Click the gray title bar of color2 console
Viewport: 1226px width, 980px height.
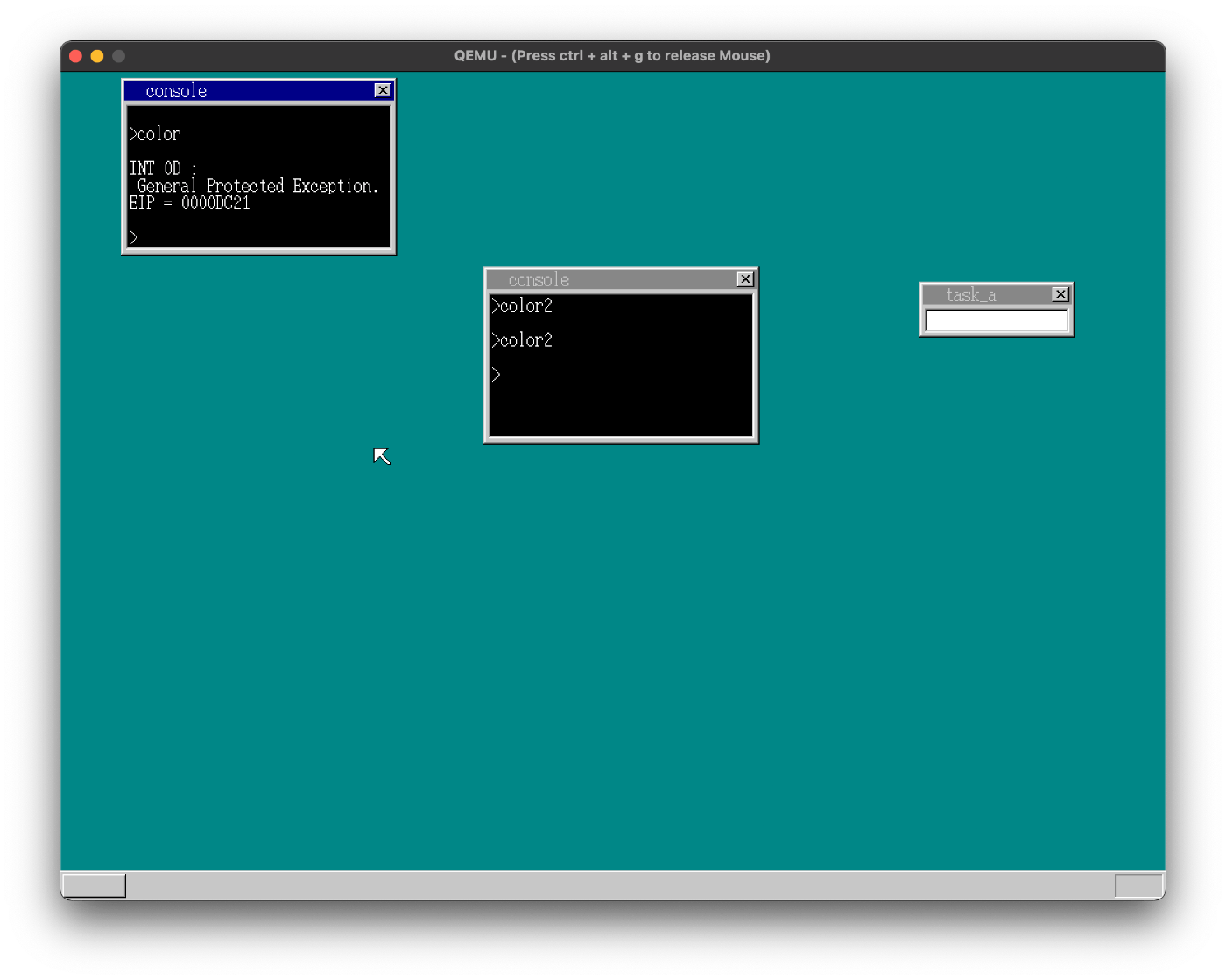pyautogui.click(x=621, y=279)
